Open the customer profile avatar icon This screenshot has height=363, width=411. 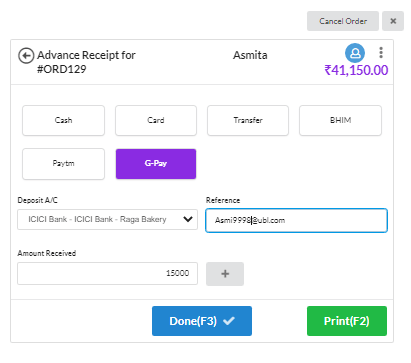(355, 53)
